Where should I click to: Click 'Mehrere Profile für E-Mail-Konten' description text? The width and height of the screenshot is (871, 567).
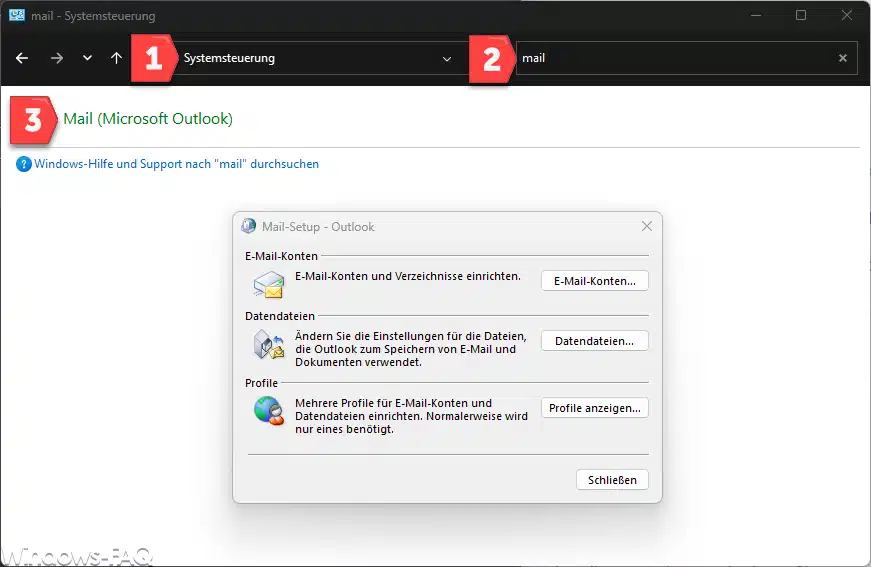[x=411, y=416]
